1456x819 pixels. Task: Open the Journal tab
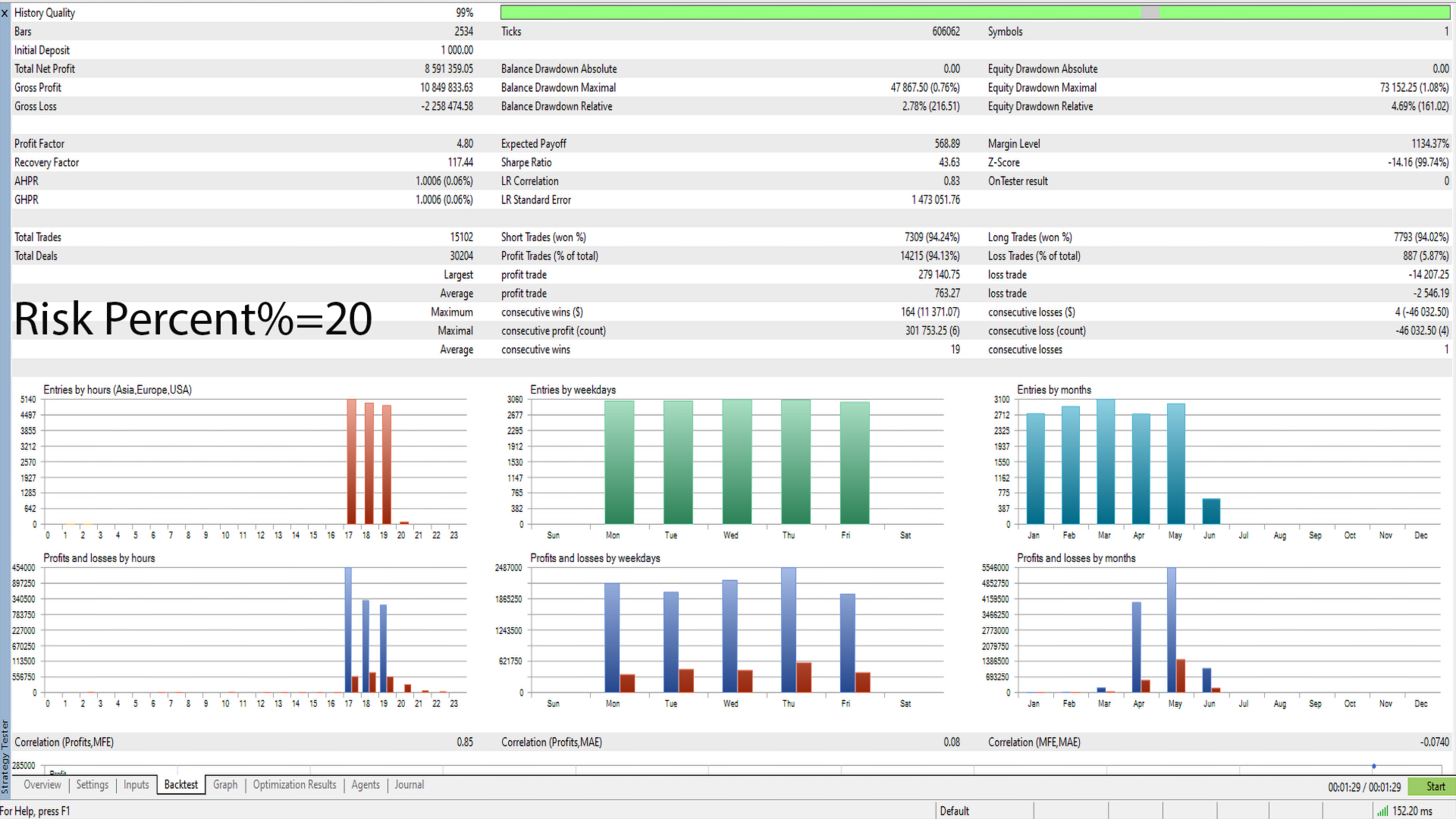[x=409, y=785]
